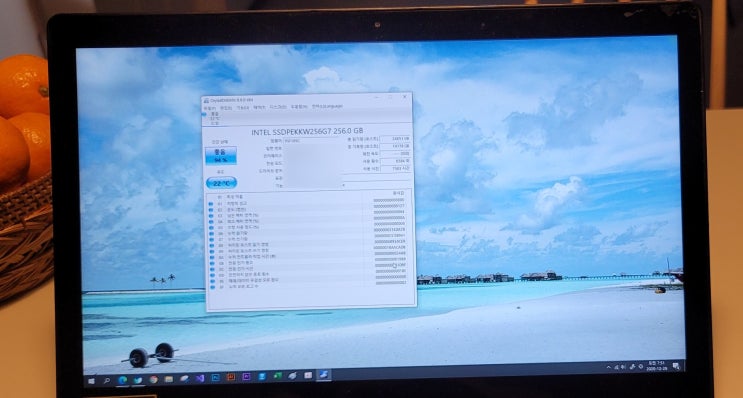Open the notification center icon
This screenshot has height=398, width=743.
(x=676, y=366)
